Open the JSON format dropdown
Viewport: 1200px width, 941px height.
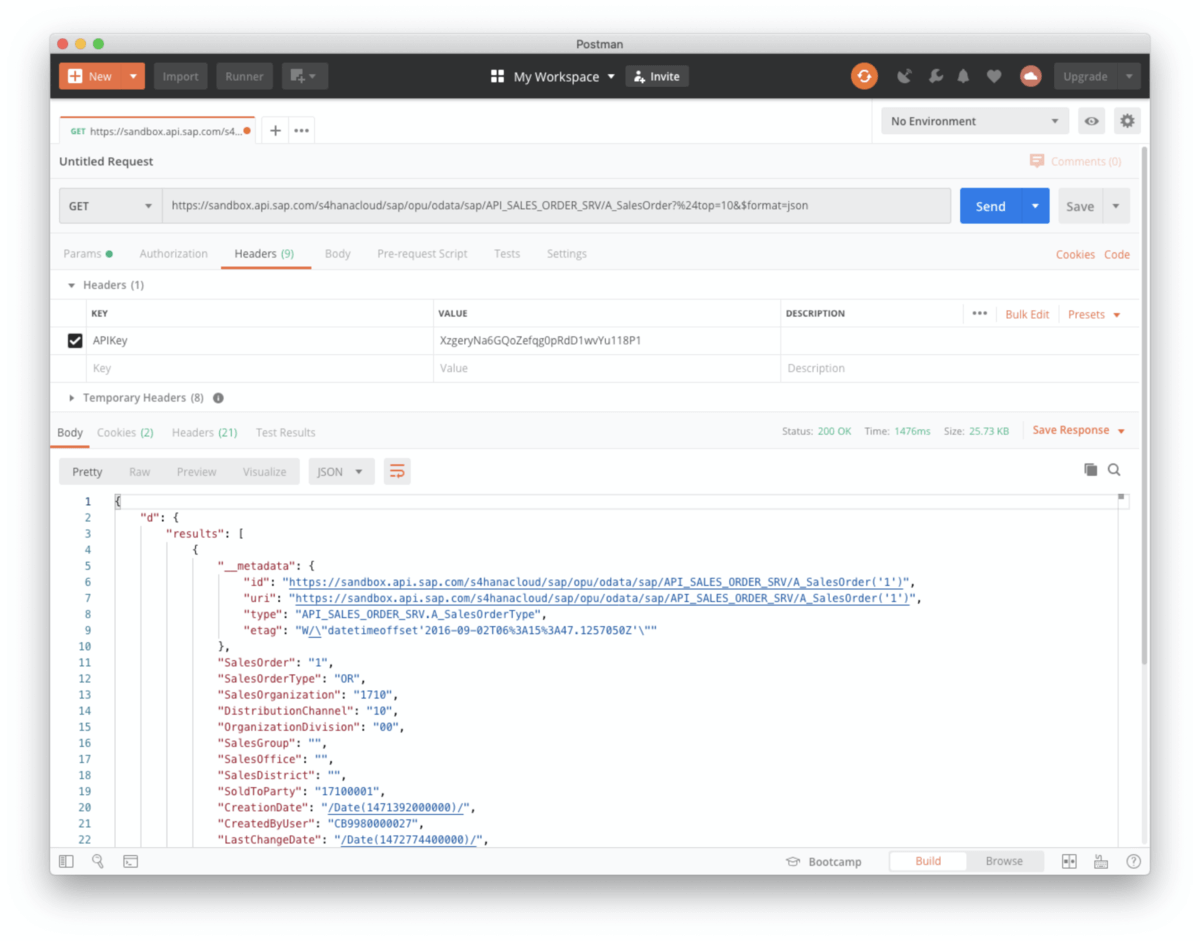click(341, 472)
